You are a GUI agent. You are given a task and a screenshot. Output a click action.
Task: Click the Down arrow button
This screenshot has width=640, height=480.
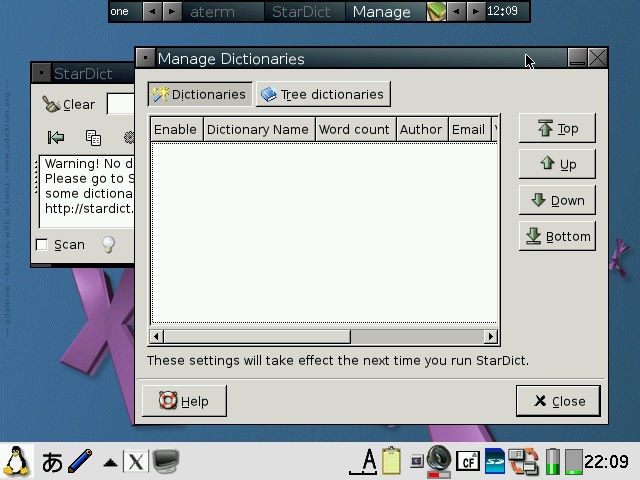557,200
